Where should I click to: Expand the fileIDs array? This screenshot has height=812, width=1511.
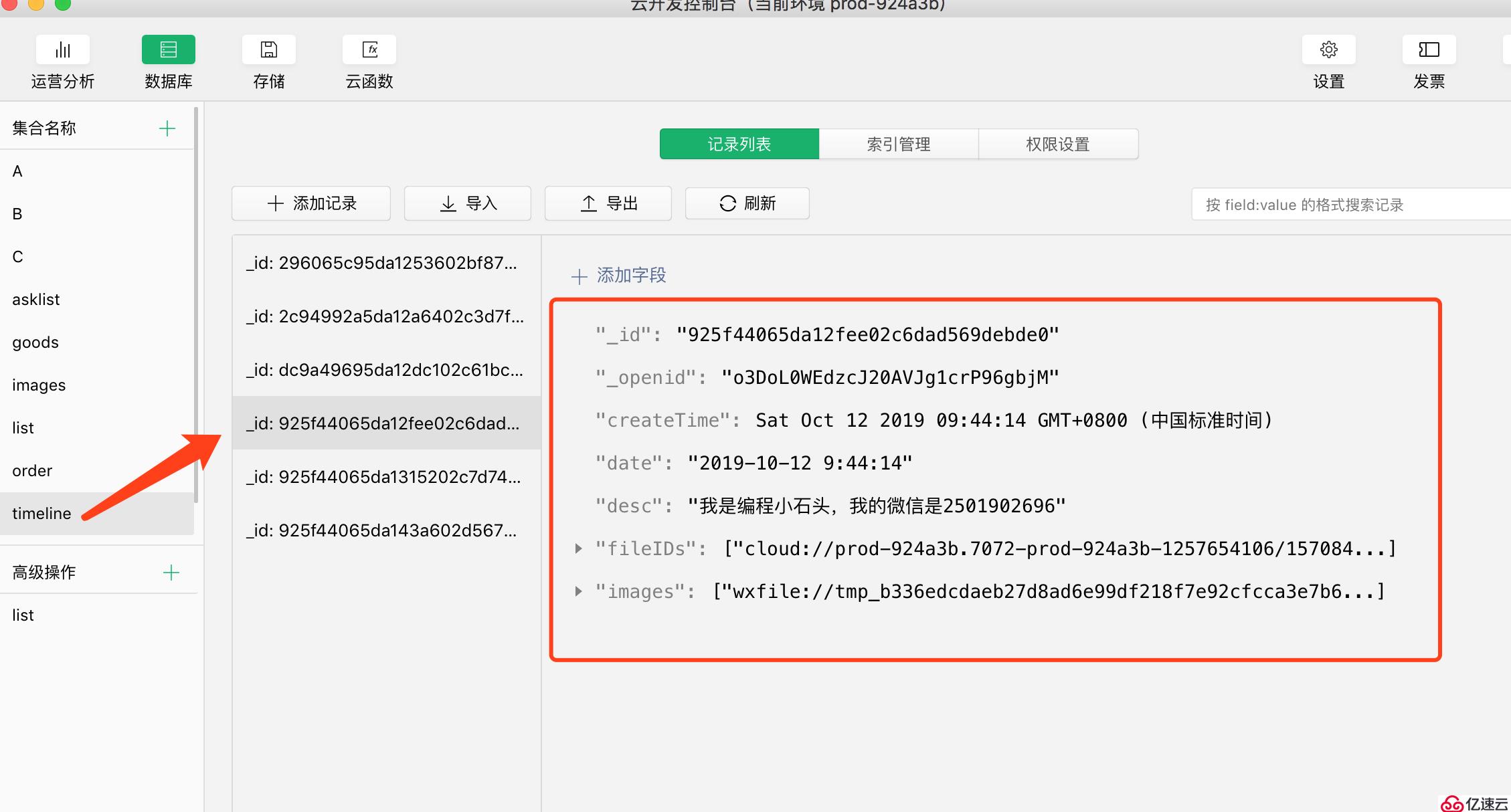pos(579,548)
